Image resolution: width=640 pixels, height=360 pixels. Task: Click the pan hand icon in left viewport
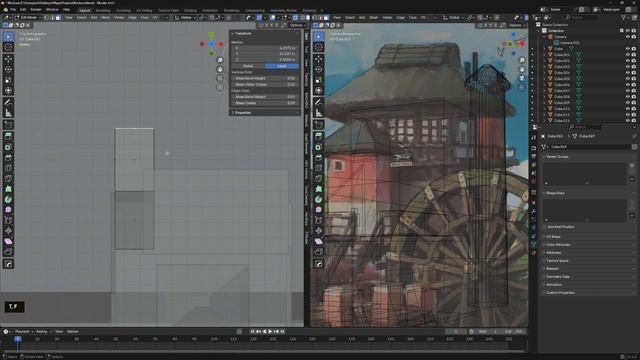[220, 69]
